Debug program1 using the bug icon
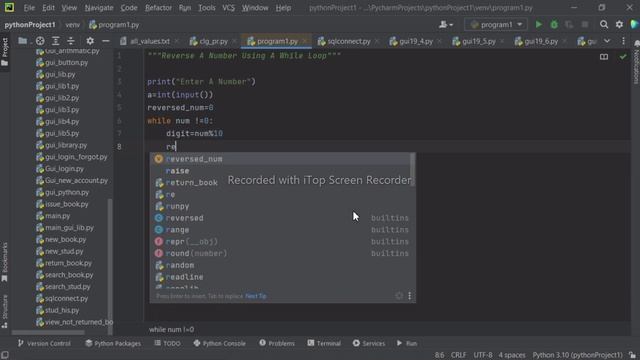Viewport: 640px width, 360px height. click(x=554, y=25)
